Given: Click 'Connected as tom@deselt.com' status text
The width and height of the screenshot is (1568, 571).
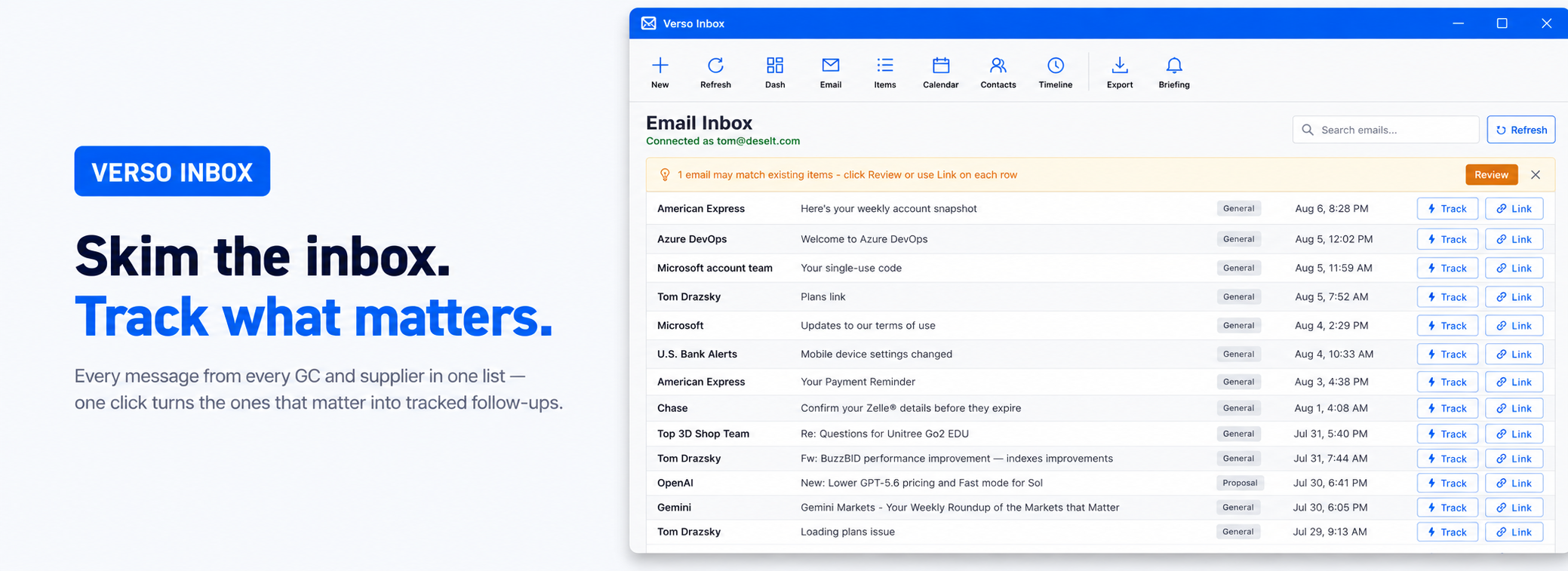Looking at the screenshot, I should (x=723, y=141).
